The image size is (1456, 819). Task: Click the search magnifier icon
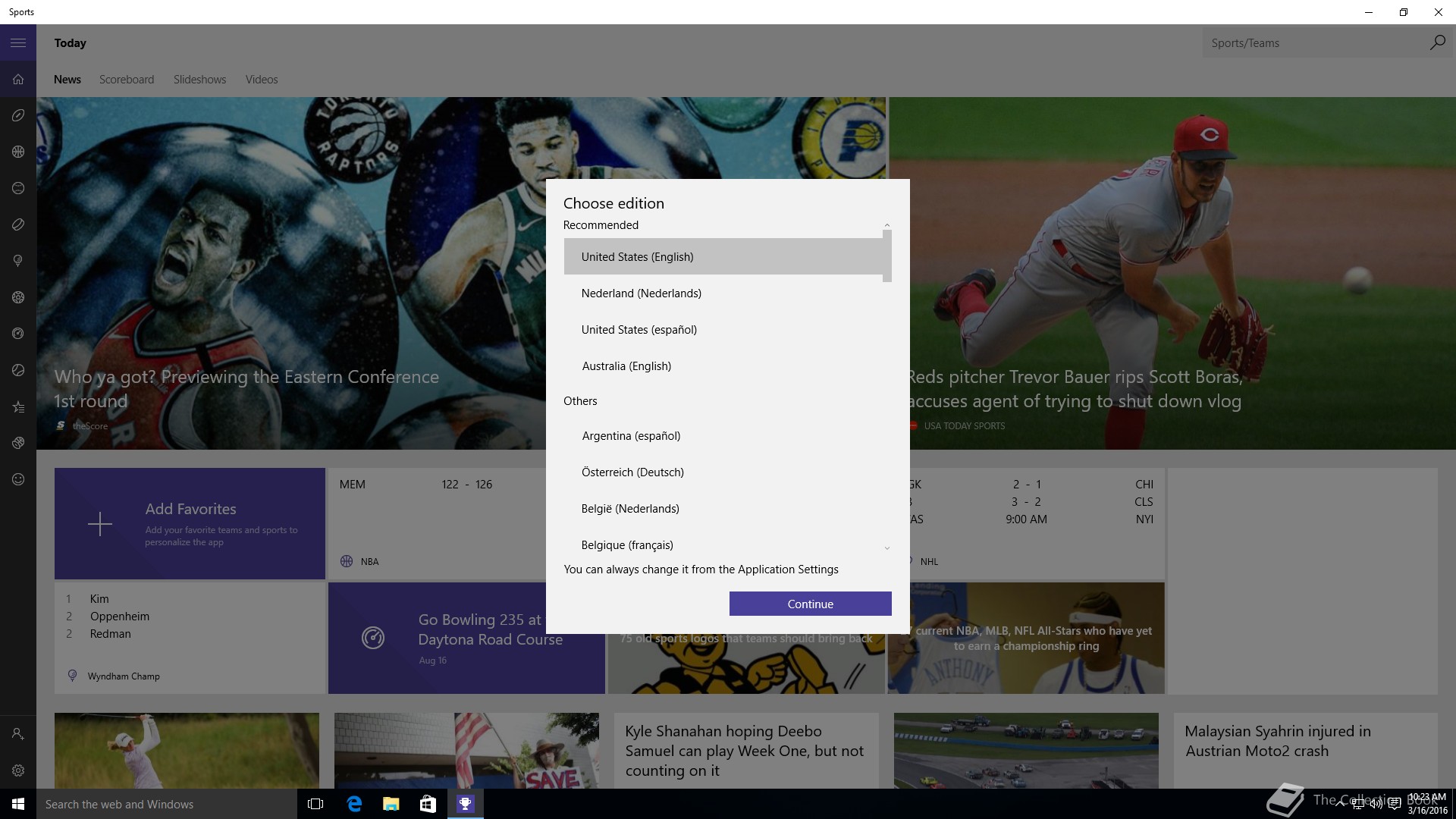[1437, 43]
